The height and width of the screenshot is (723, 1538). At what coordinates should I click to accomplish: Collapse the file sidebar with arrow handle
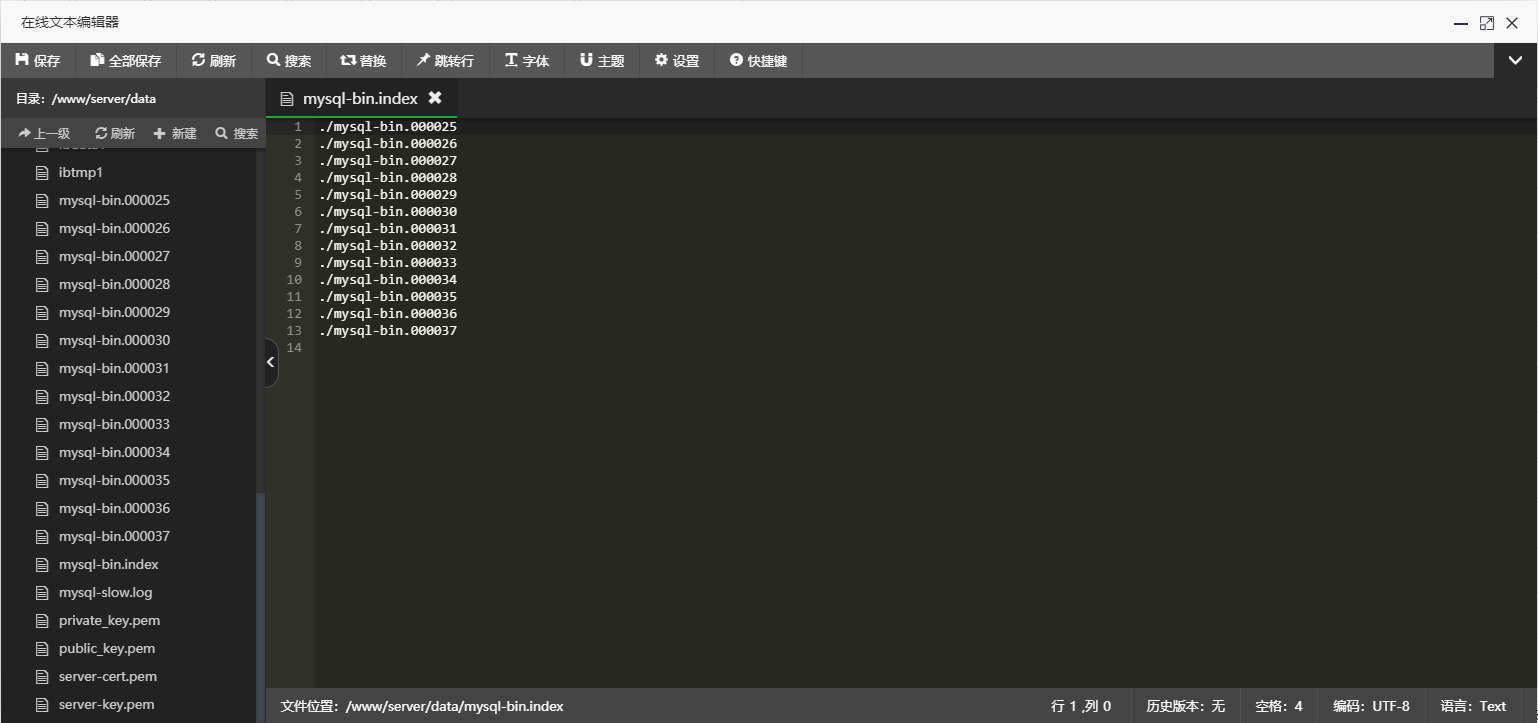[271, 362]
